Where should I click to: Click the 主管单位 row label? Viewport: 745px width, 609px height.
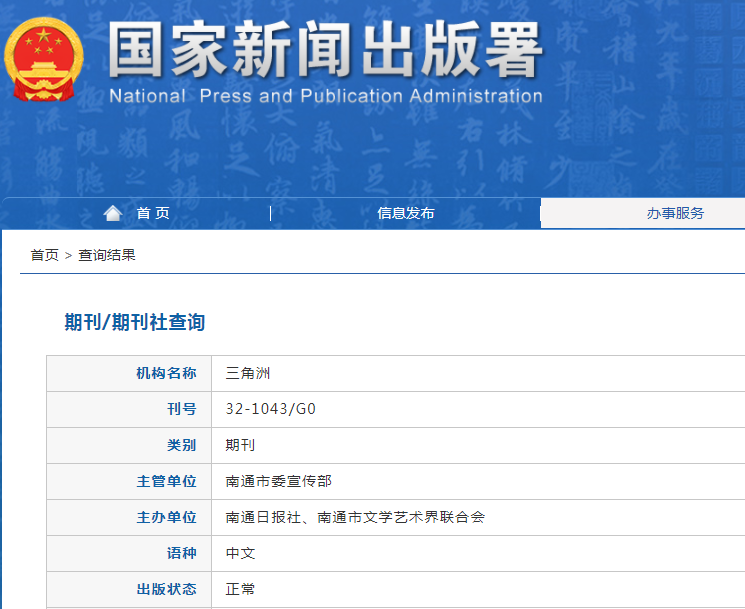pyautogui.click(x=166, y=481)
